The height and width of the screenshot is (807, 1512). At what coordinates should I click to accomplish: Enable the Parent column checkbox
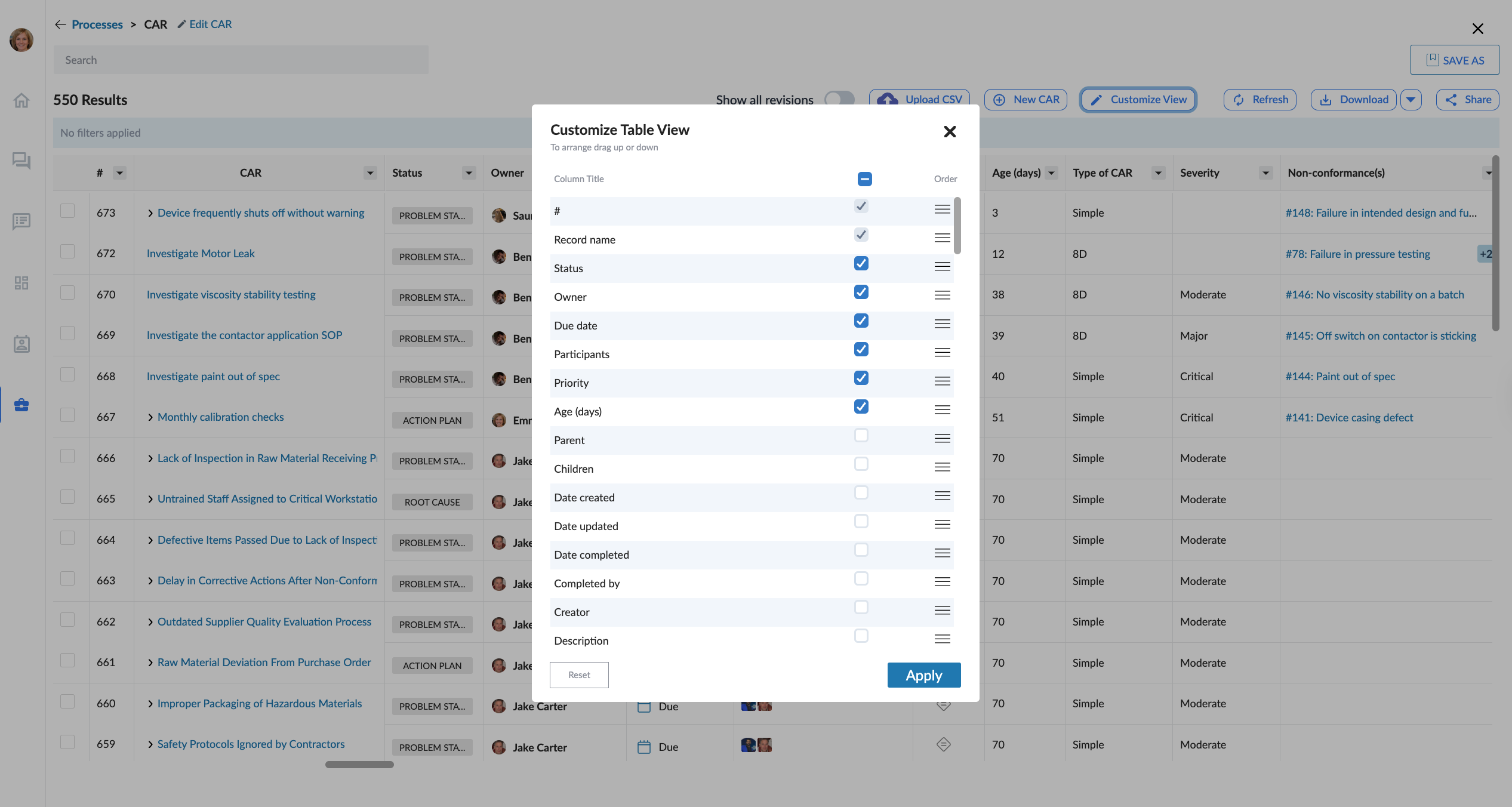[861, 435]
